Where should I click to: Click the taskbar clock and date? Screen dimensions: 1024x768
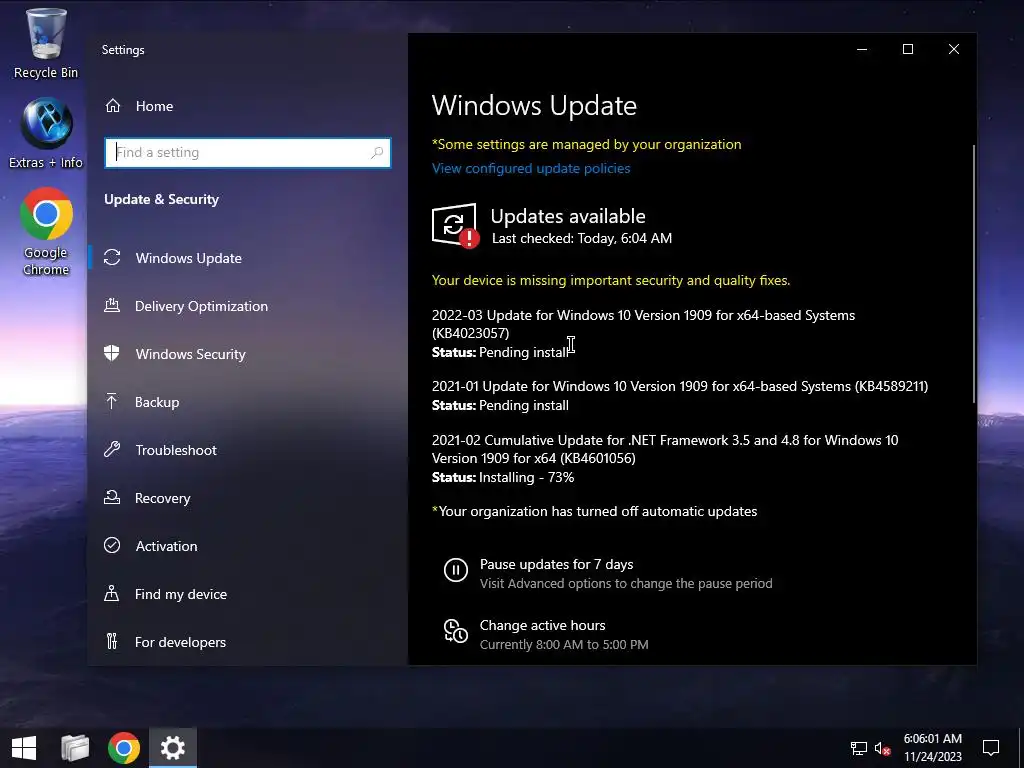point(933,748)
